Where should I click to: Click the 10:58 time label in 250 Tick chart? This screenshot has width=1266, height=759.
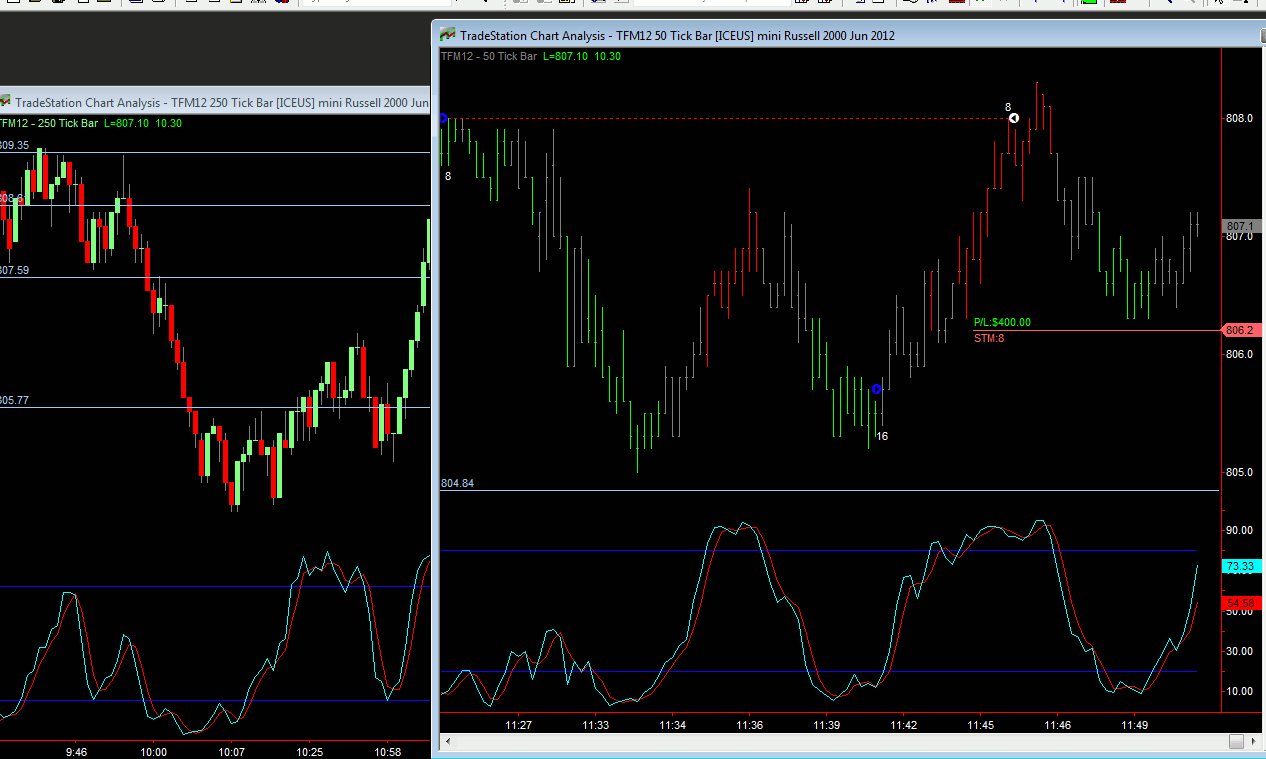tap(385, 752)
